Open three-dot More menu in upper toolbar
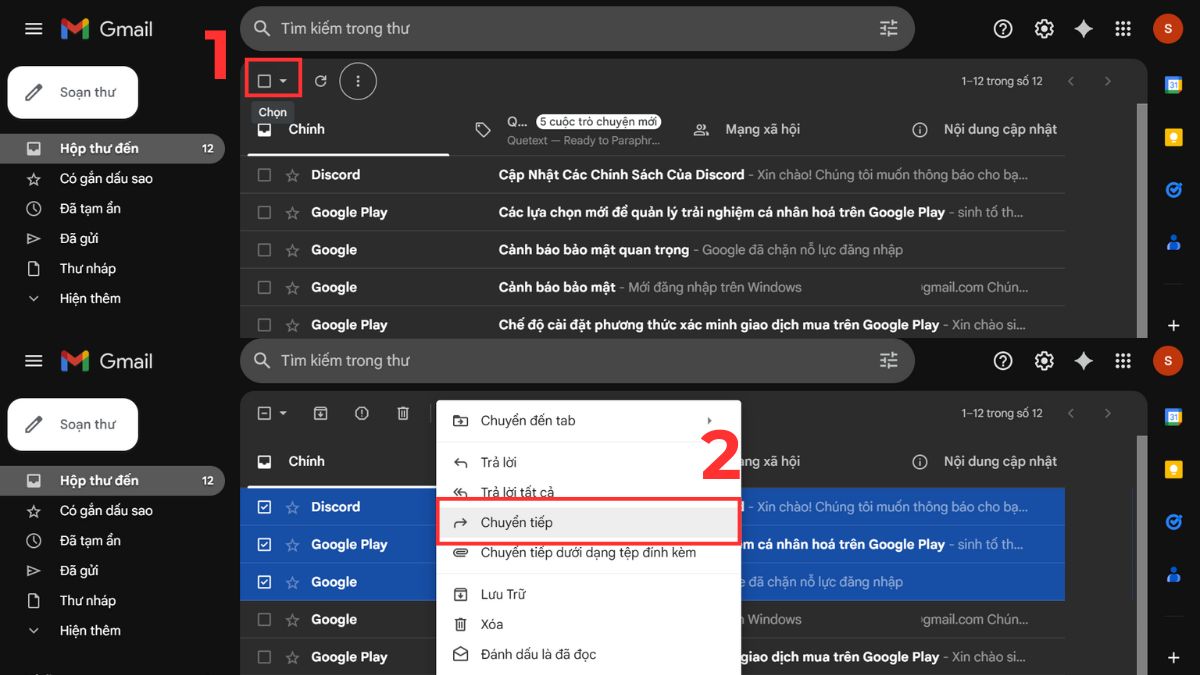Viewport: 1200px width, 675px height. click(x=358, y=81)
